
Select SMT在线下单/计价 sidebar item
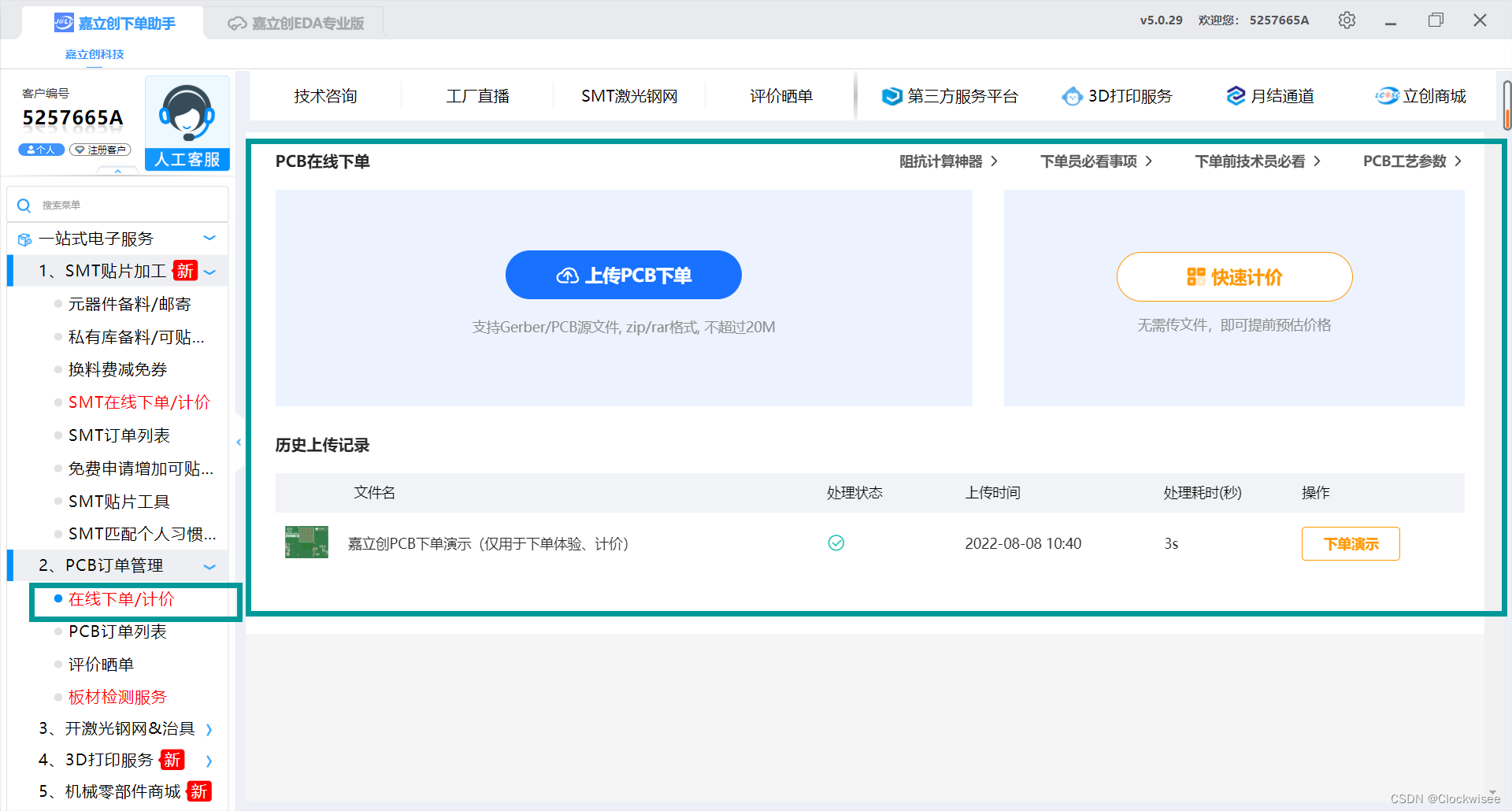point(139,402)
